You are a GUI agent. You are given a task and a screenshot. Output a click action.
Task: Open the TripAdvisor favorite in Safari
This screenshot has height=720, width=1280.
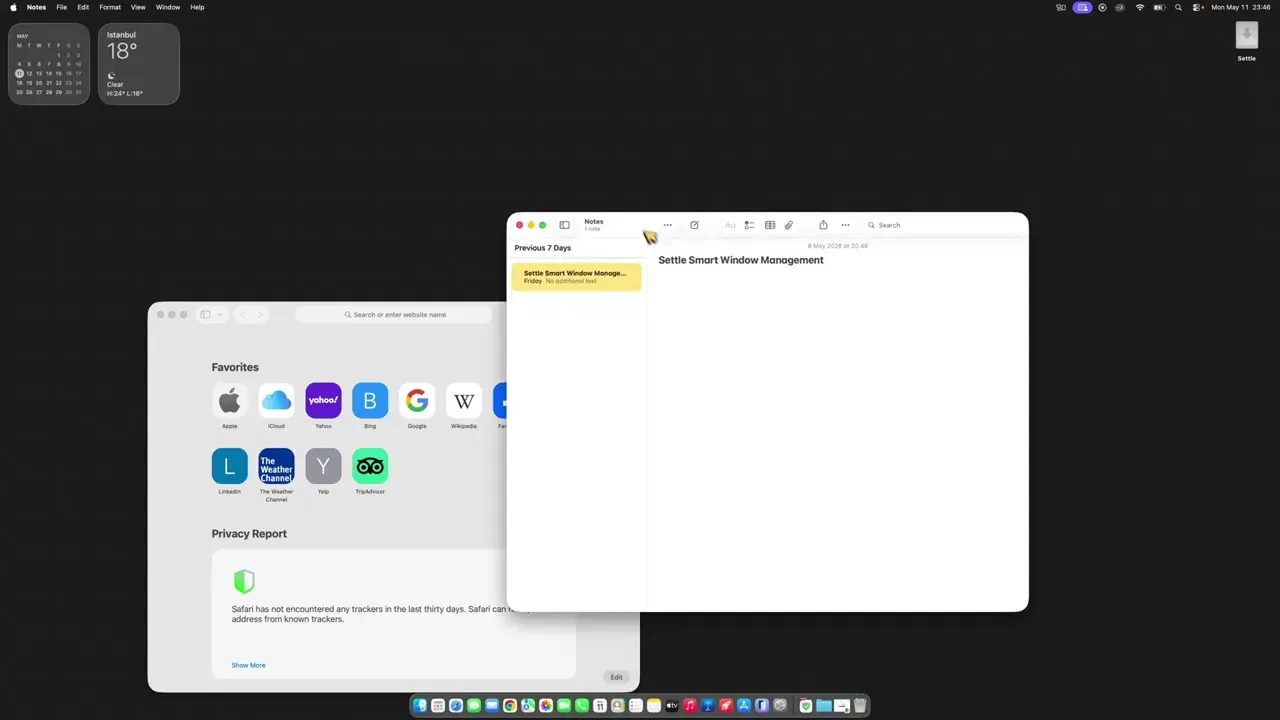tap(370, 466)
